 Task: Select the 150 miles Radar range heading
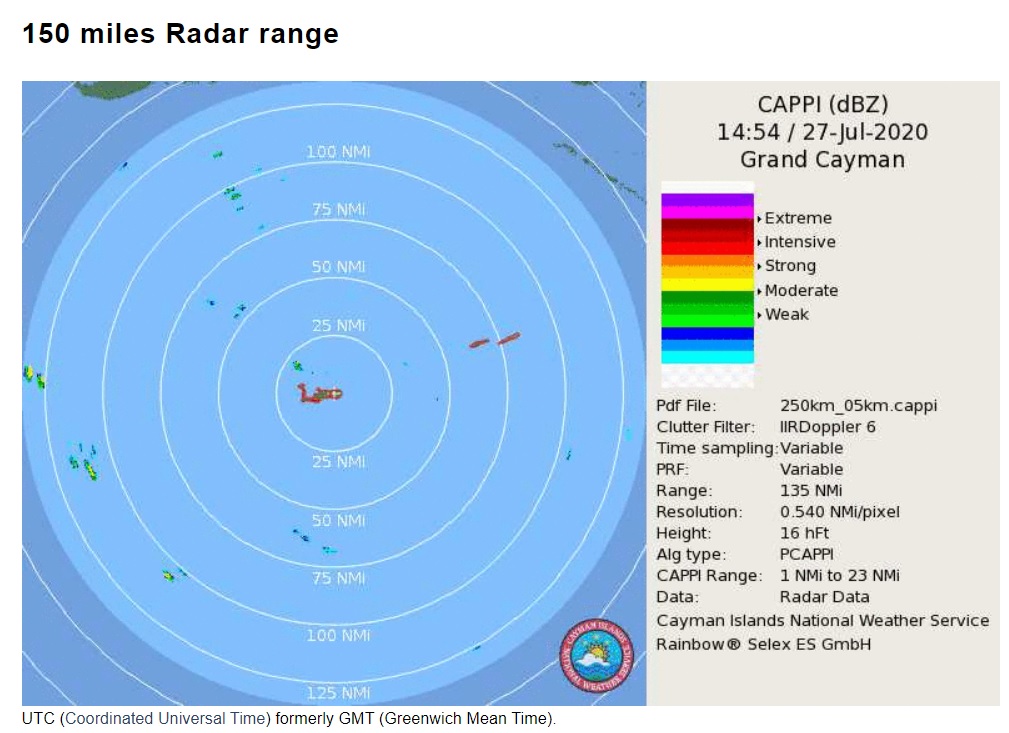coord(180,33)
